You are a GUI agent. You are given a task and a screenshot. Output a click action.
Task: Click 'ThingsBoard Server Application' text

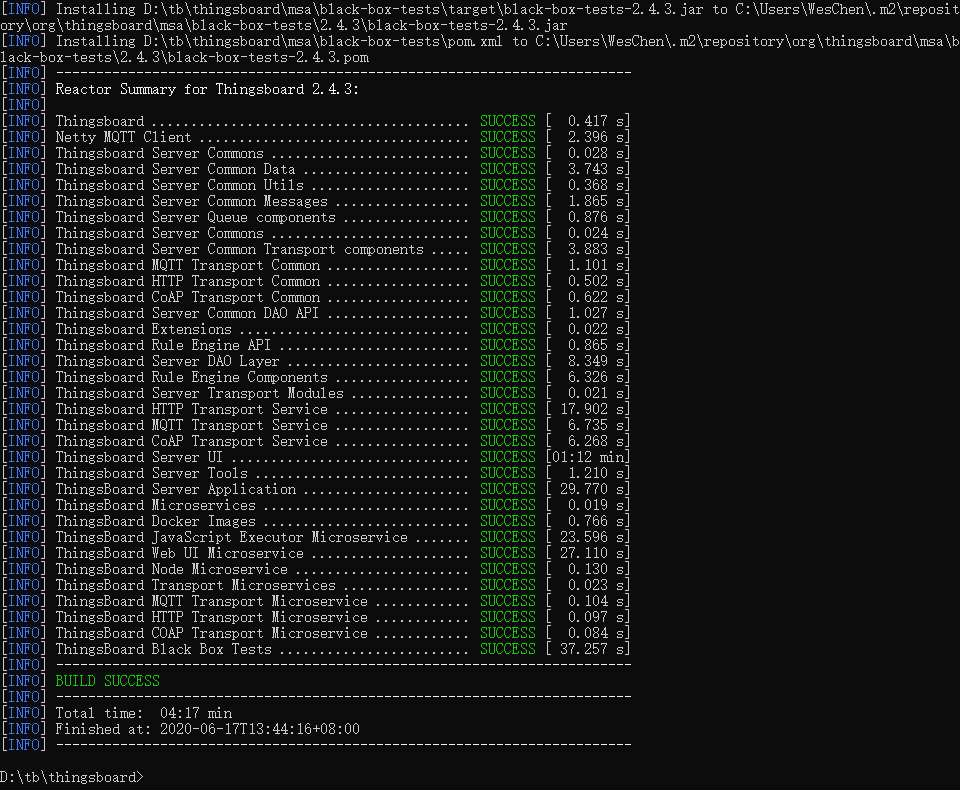click(176, 489)
